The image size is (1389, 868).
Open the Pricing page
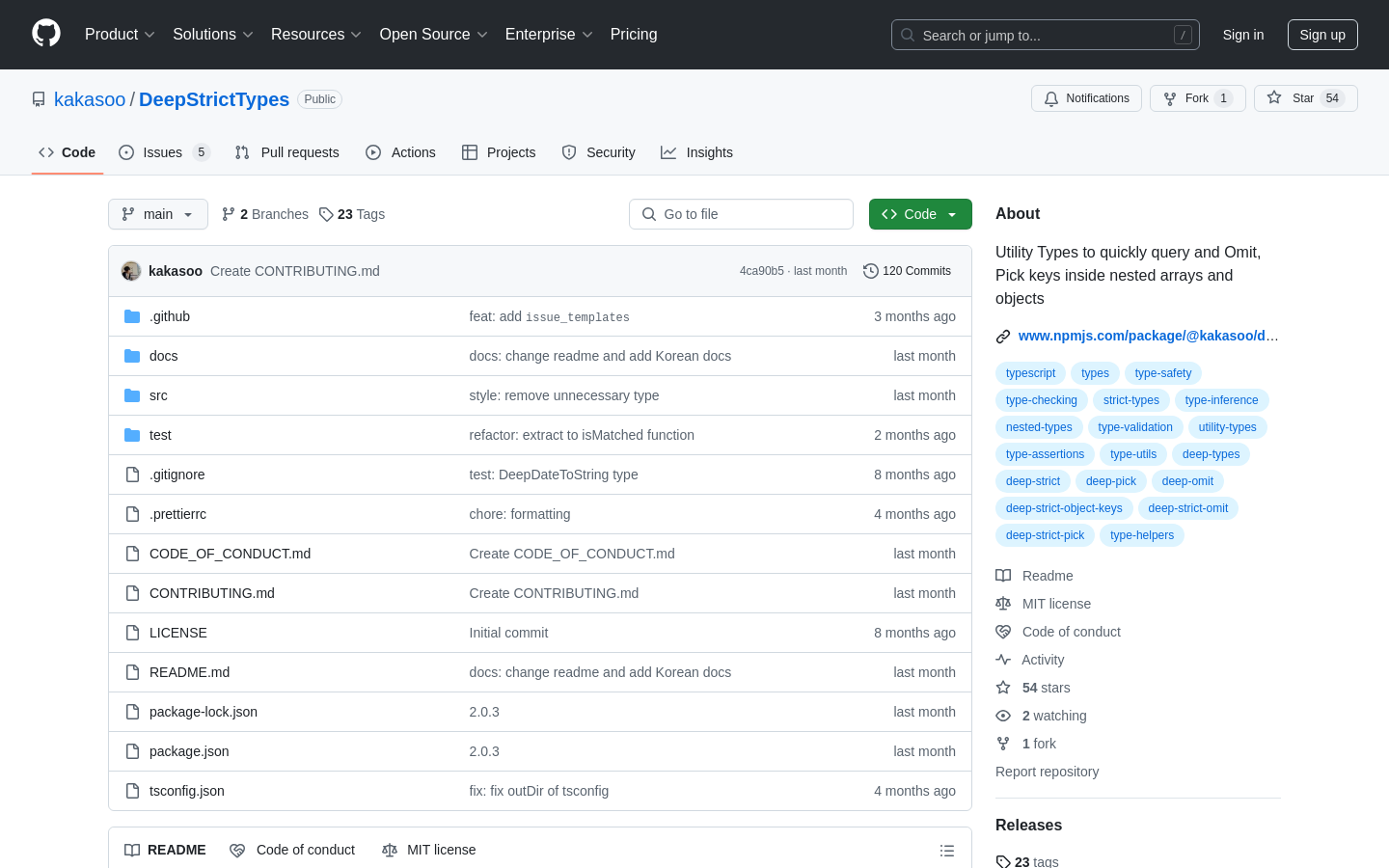634,35
